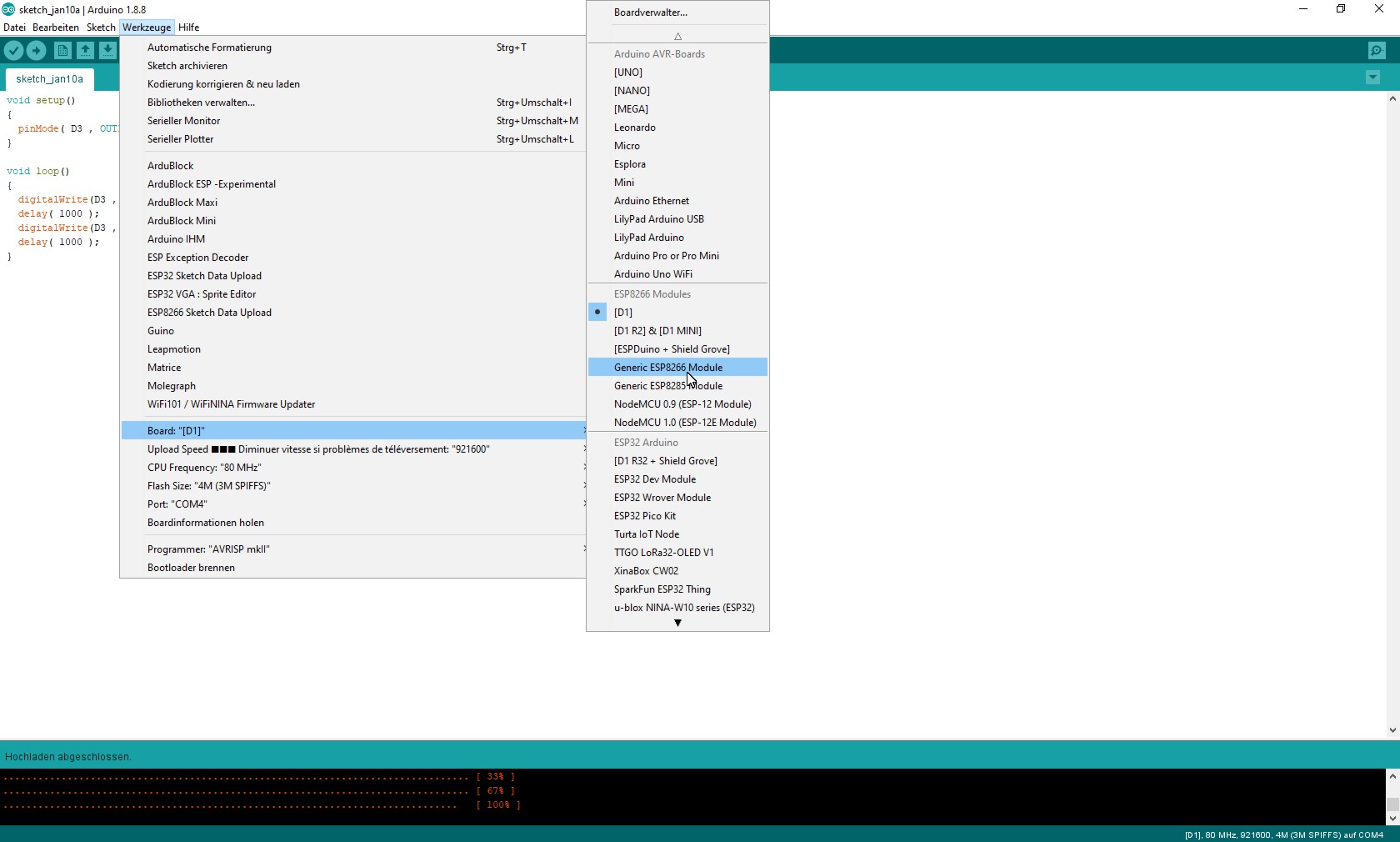
Task: Click the Verify sketch checkmark icon
Action: (x=13, y=51)
